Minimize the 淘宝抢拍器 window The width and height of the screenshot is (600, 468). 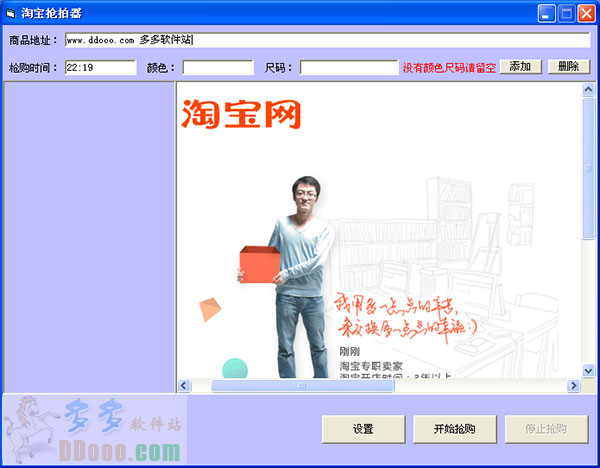pos(546,14)
